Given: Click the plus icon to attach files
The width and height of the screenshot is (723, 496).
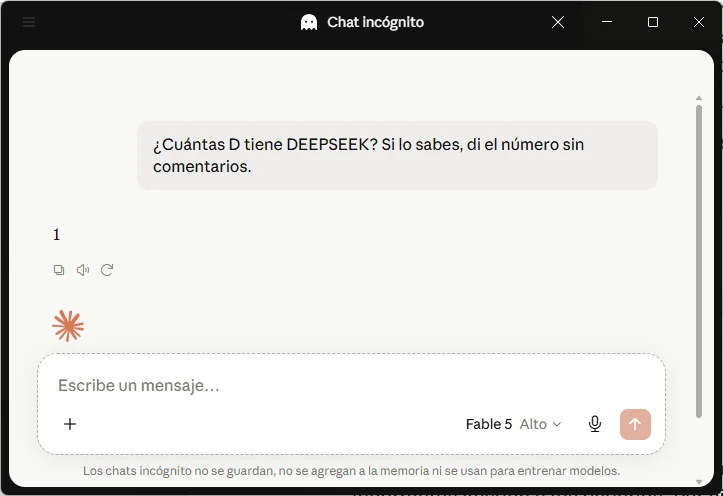Looking at the screenshot, I should click(70, 424).
